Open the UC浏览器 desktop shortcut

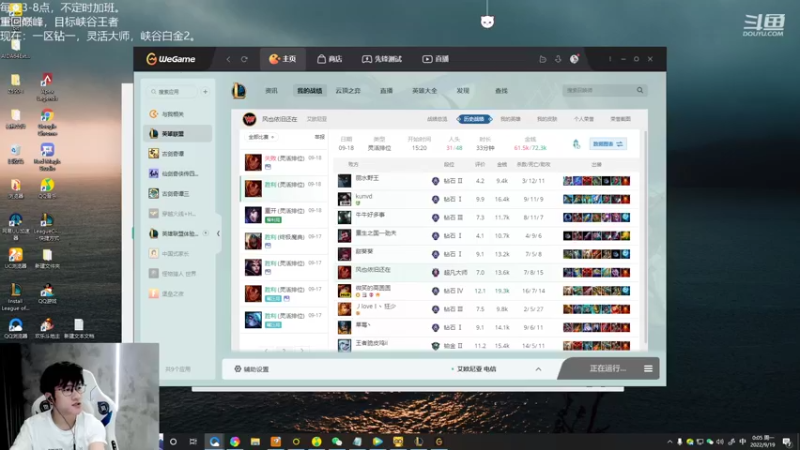tap(15, 258)
